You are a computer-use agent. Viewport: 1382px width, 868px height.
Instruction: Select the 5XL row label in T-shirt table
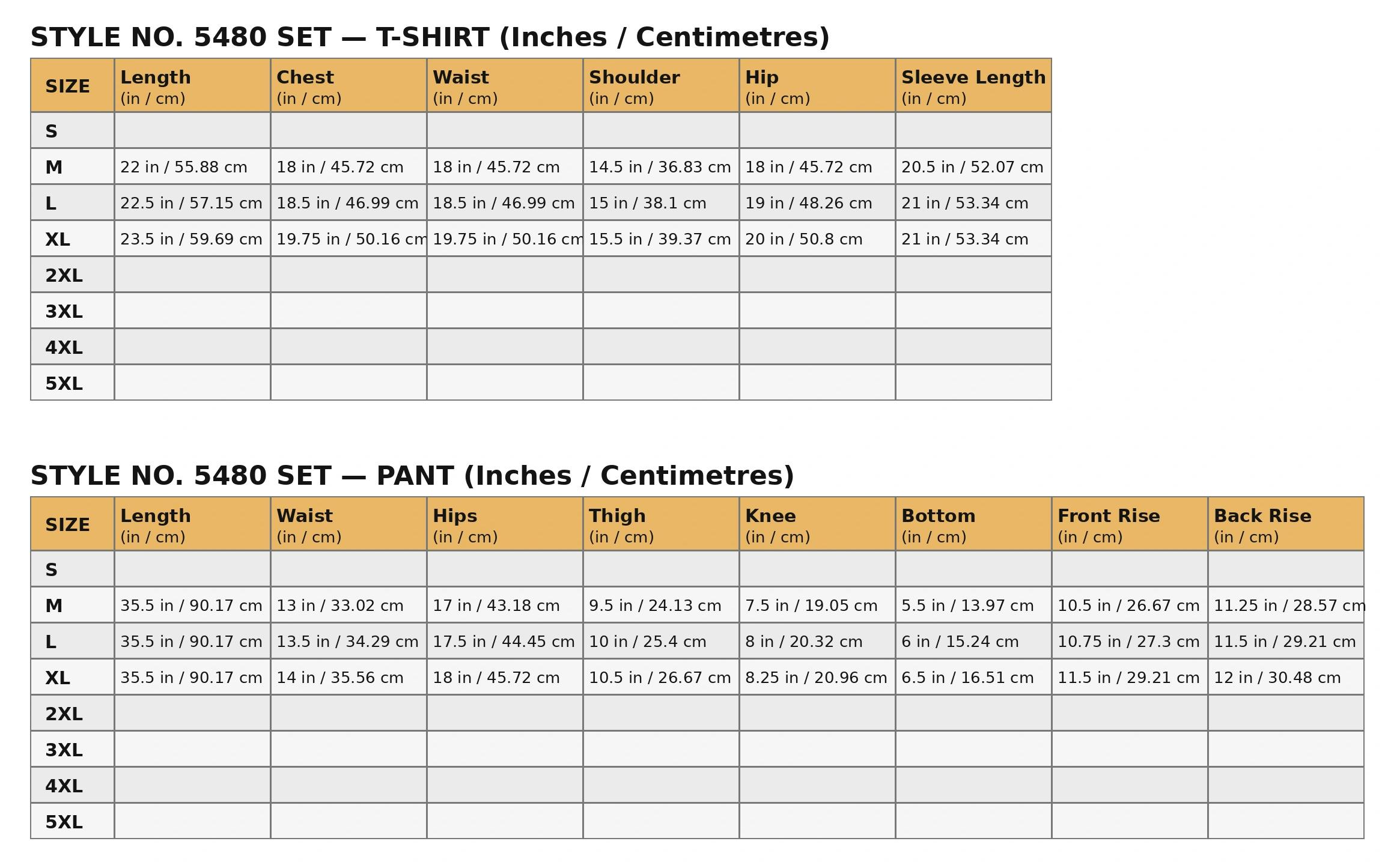(x=64, y=383)
